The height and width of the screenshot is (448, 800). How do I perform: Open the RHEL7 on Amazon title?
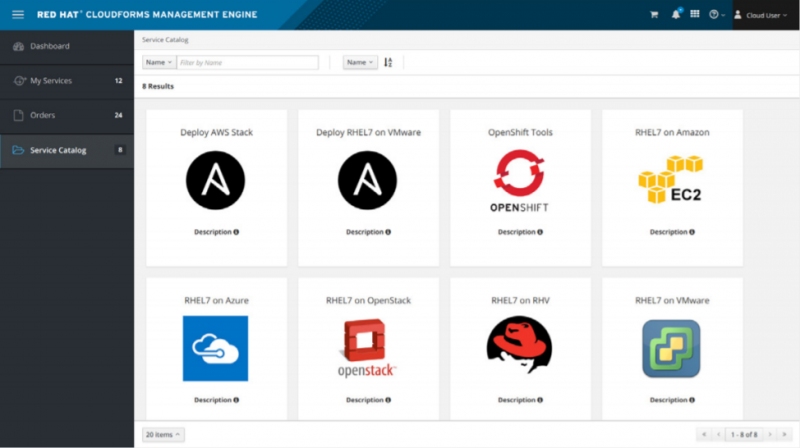(x=672, y=132)
